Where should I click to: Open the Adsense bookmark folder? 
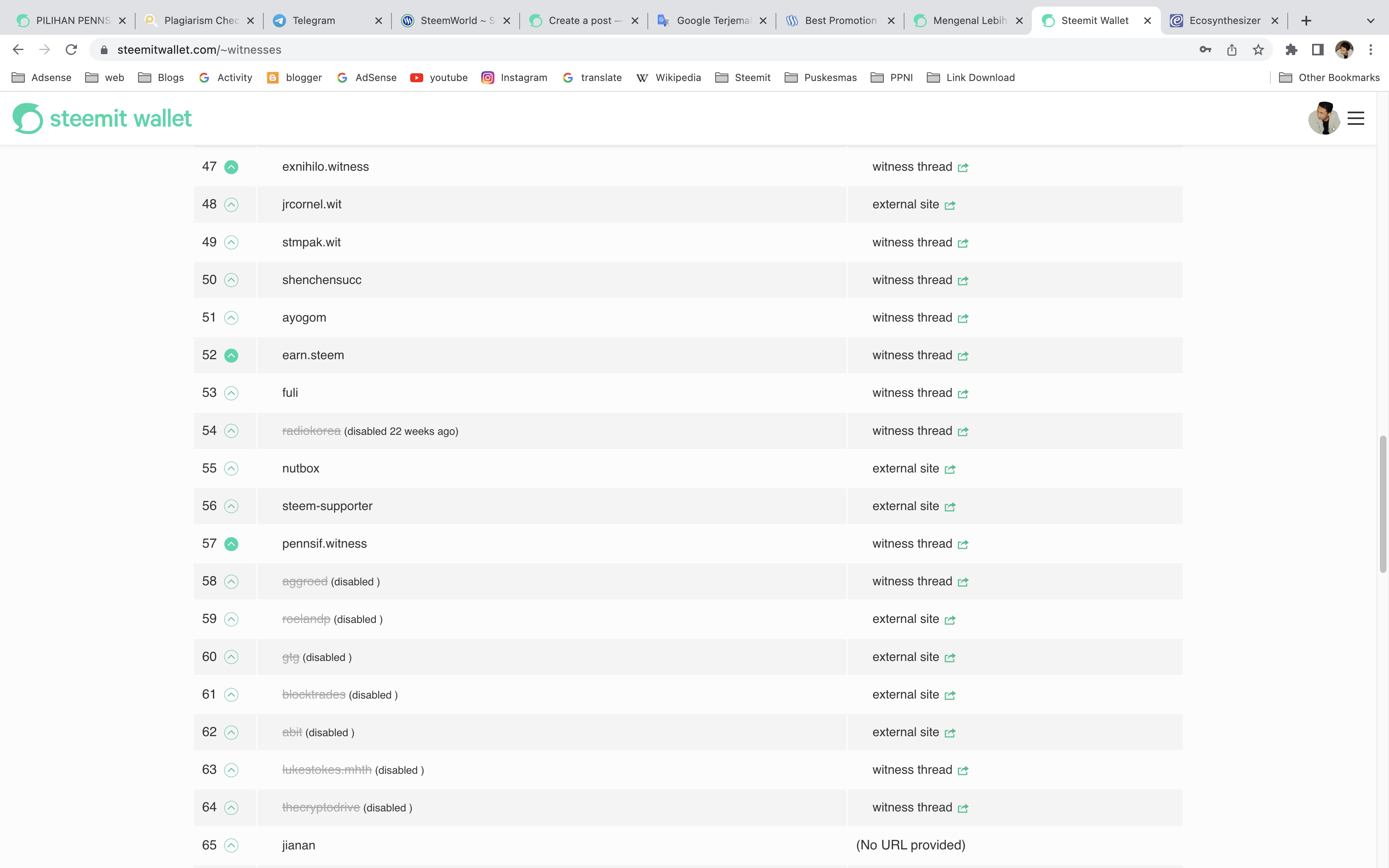[x=41, y=78]
